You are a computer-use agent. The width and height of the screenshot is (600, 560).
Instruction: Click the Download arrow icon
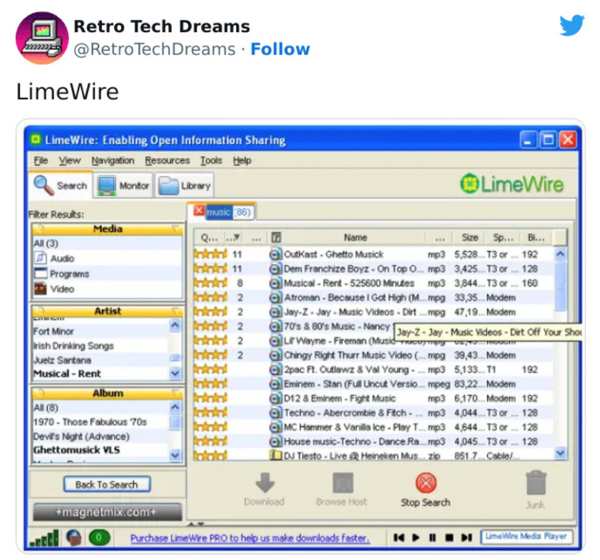[265, 482]
